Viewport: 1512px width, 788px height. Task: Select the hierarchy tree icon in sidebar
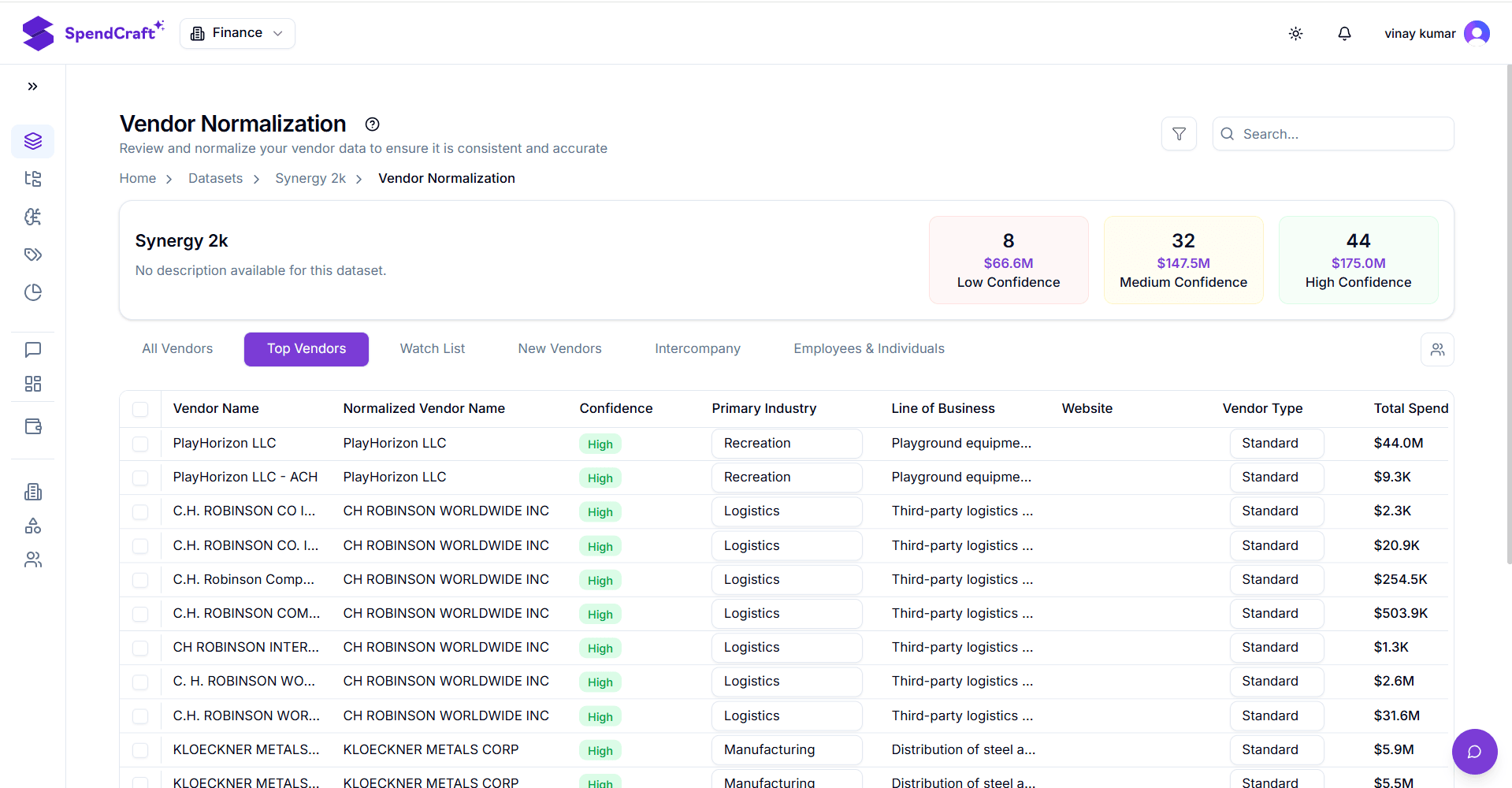tap(32, 179)
